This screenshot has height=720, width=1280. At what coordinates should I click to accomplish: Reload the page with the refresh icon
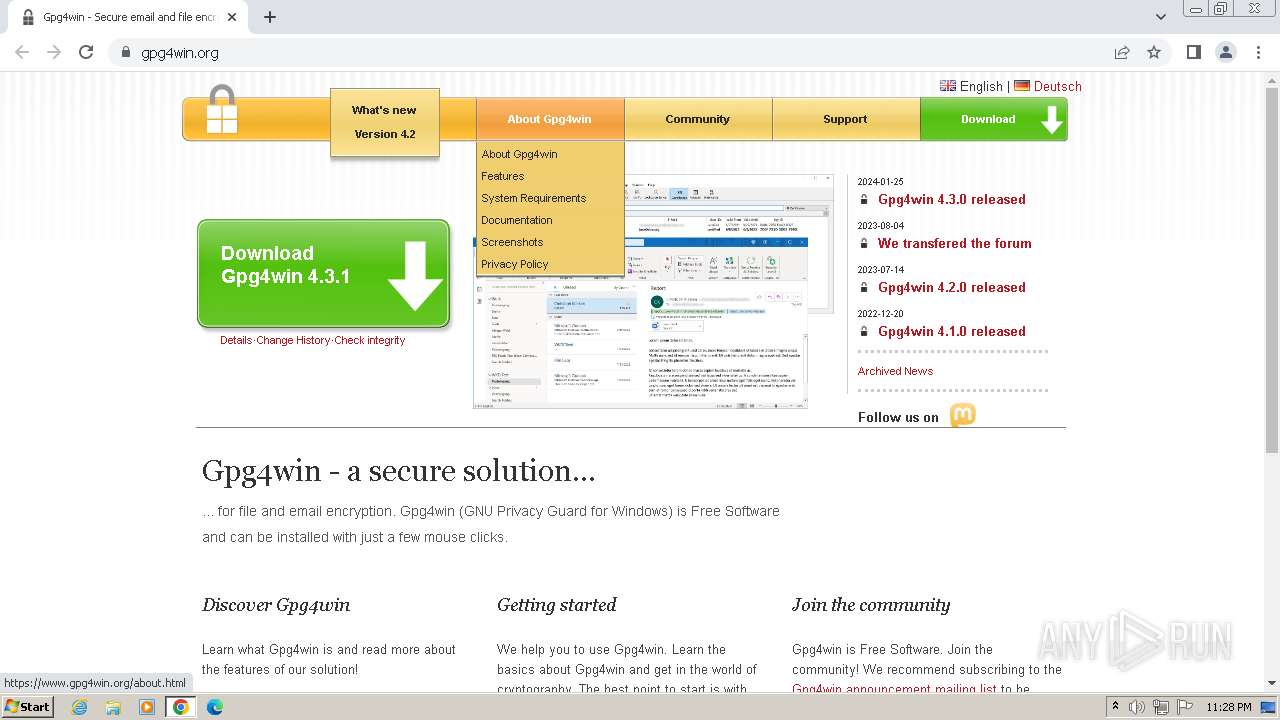(86, 52)
